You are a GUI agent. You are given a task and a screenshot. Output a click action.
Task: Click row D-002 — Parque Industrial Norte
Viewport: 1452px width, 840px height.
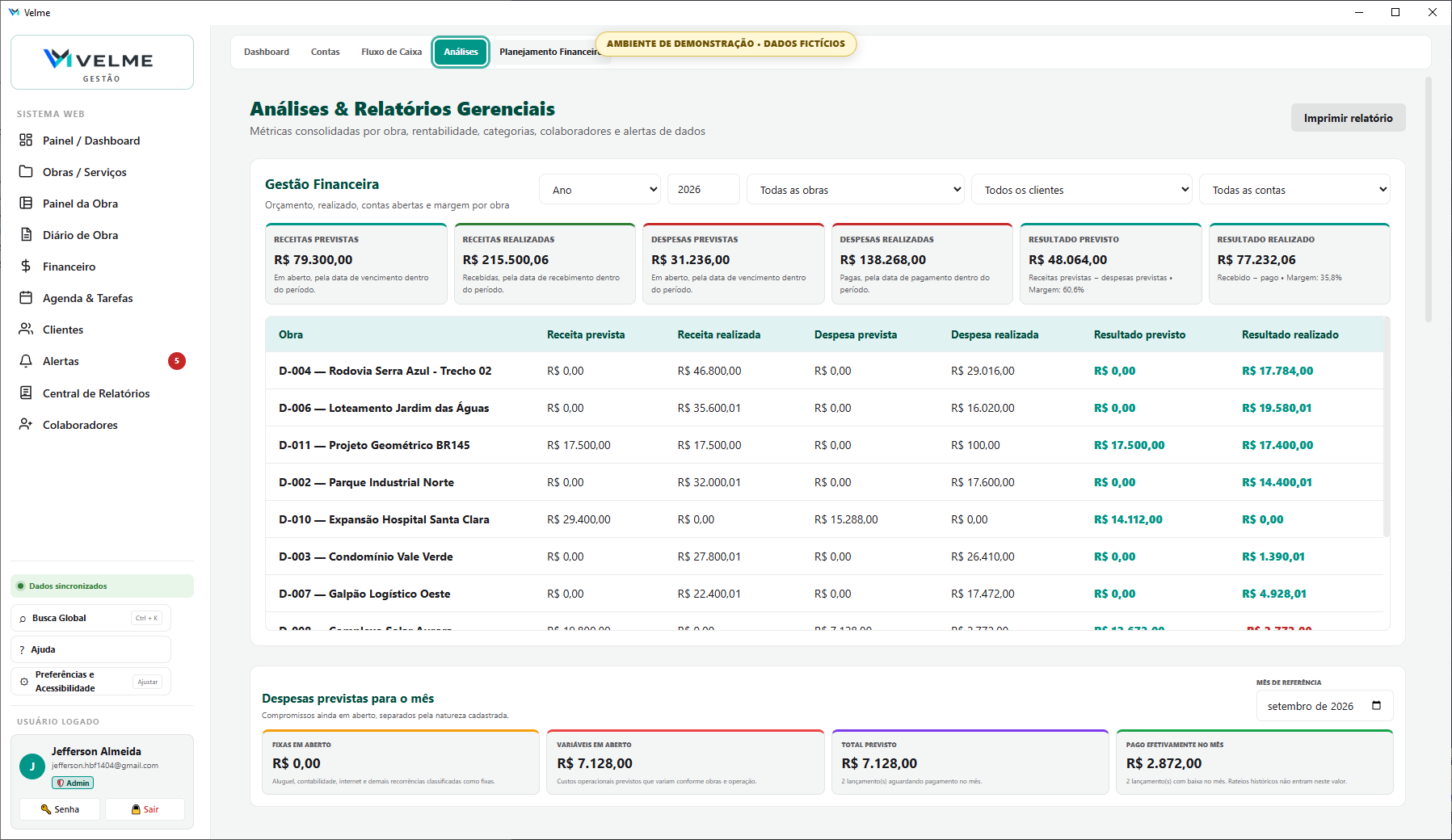(x=824, y=482)
